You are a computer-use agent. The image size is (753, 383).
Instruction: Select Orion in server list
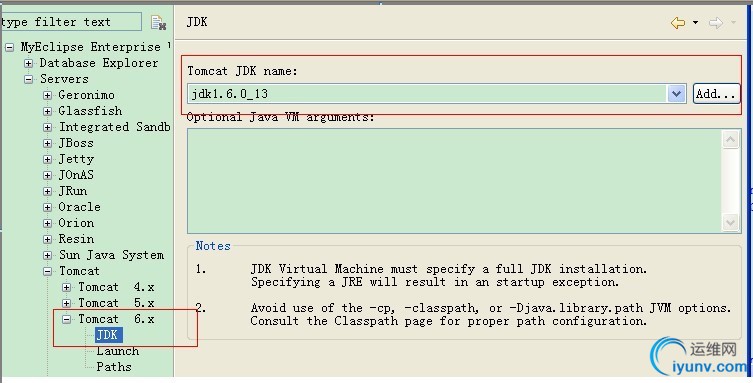[76, 223]
